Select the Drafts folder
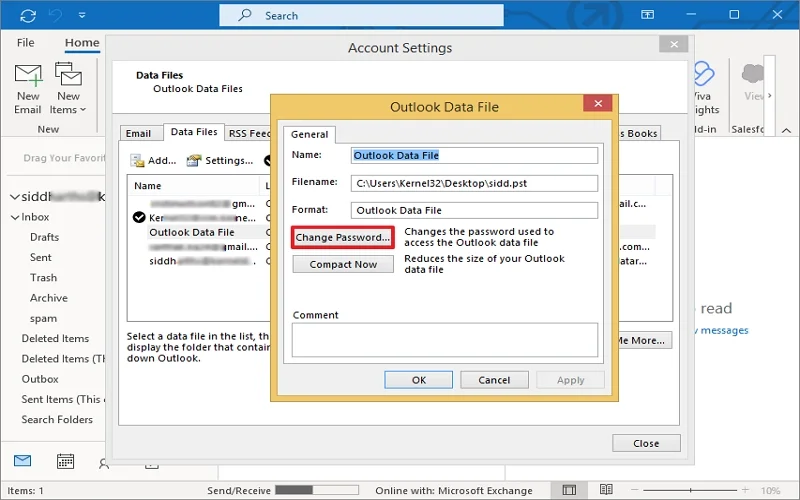 [44, 237]
